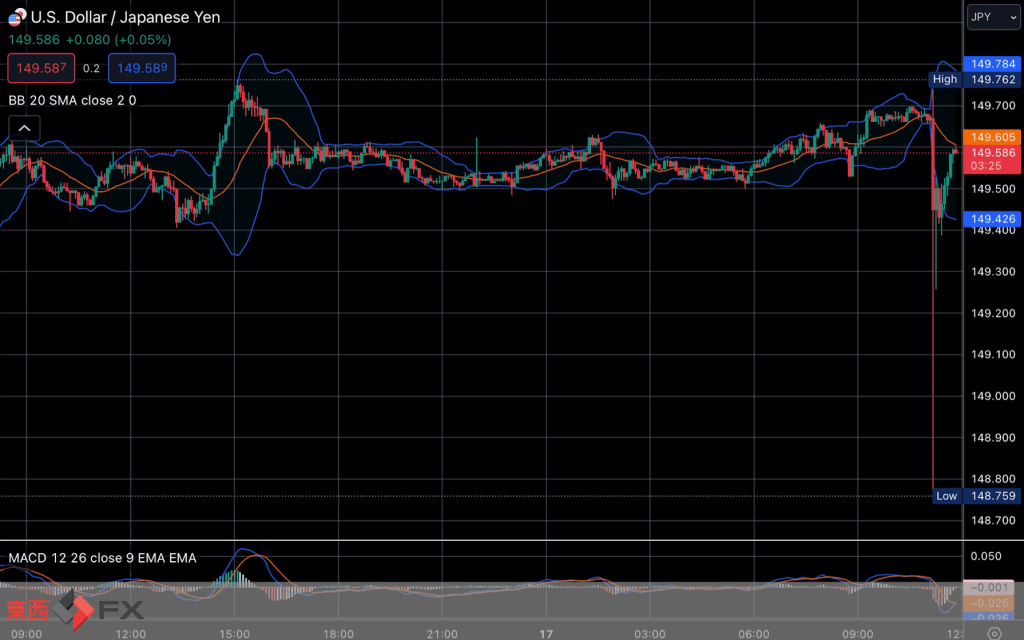Click the High 149.762 price label
Viewport: 1024px width, 640px height.
click(x=974, y=80)
